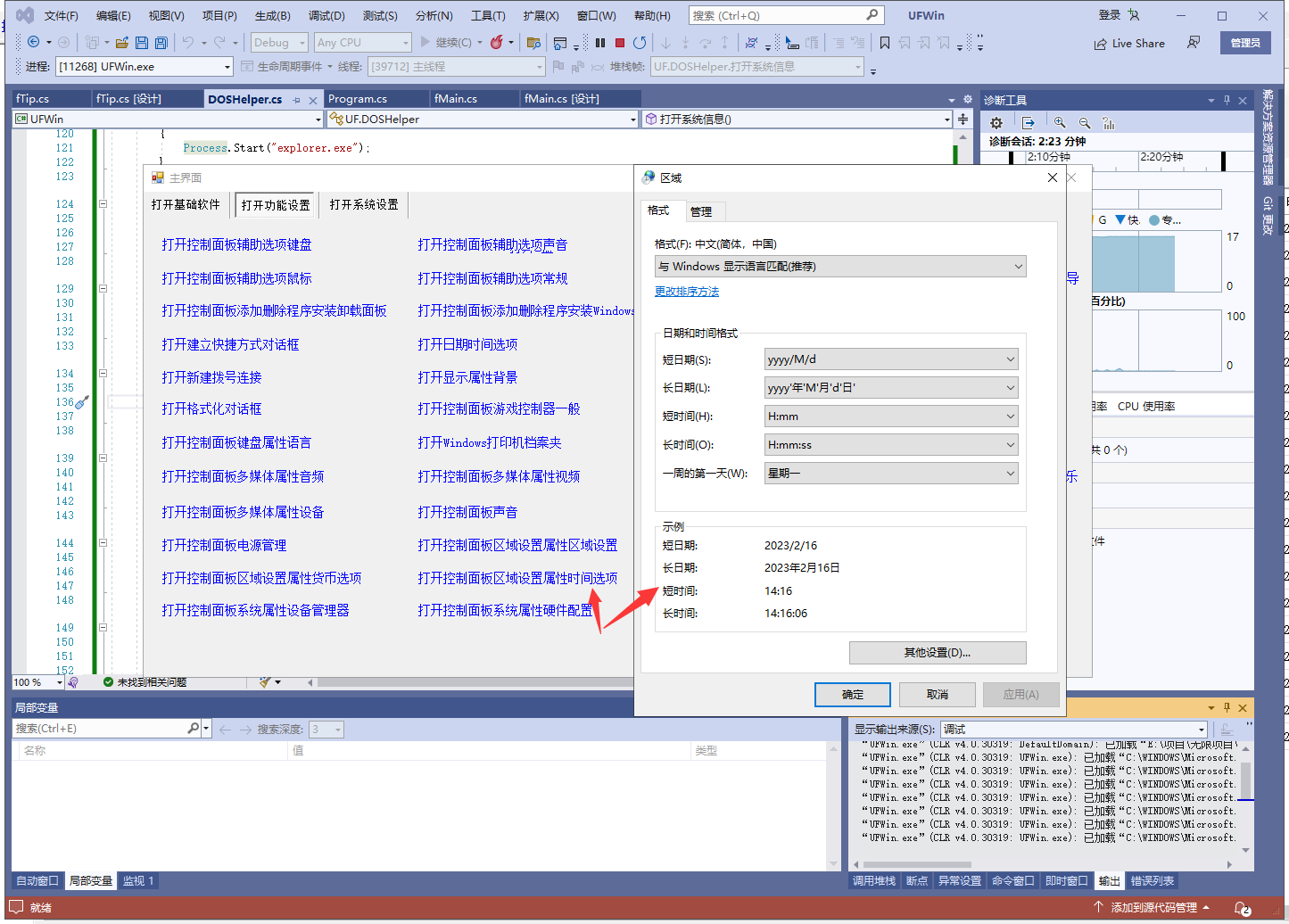Pin the Output panel

pyautogui.click(x=1227, y=707)
